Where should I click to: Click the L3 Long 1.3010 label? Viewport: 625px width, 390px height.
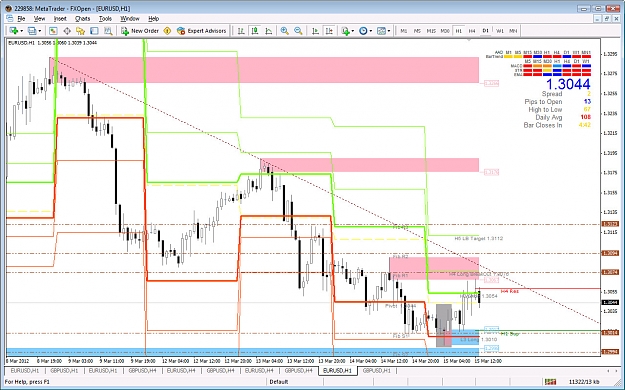tap(479, 339)
